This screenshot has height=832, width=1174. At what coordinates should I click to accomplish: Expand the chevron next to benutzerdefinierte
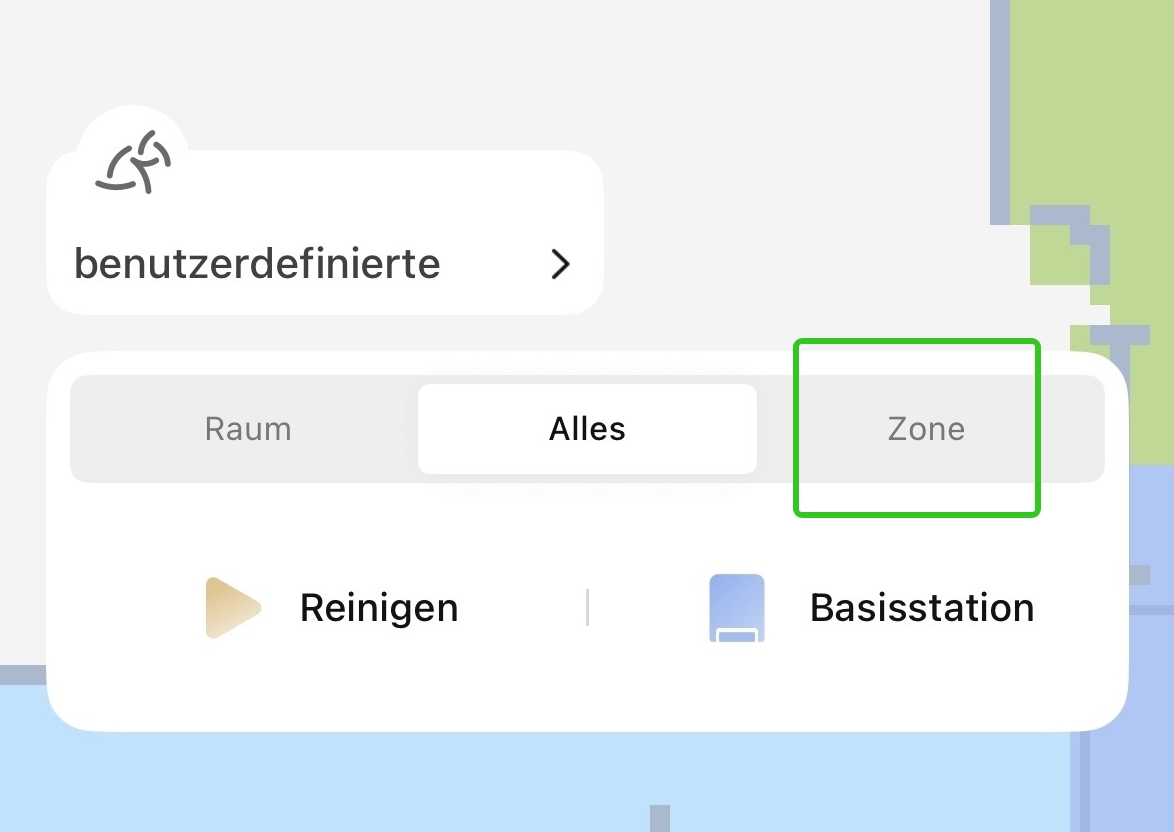coord(561,264)
